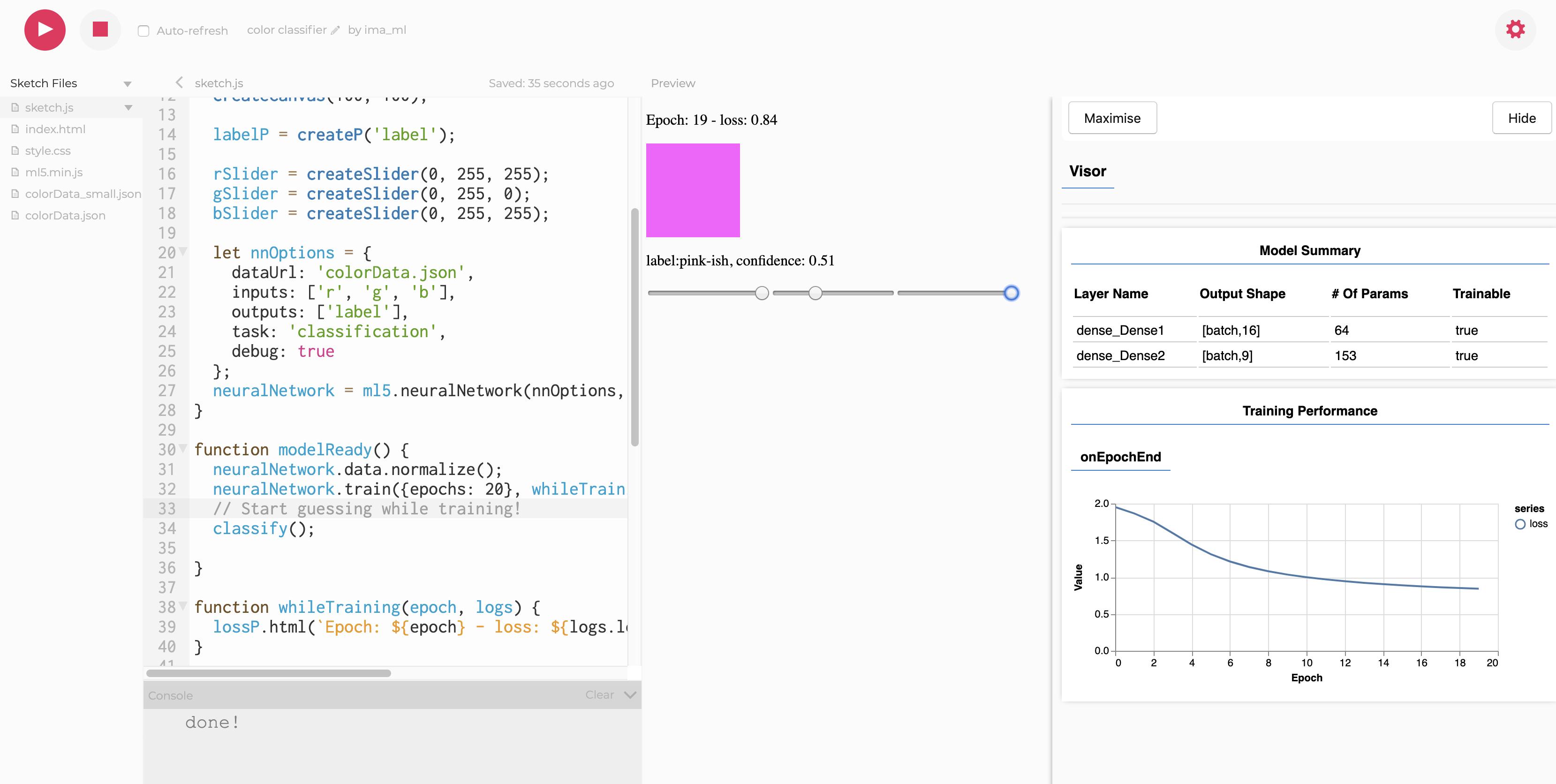Click the sketch.js file icon in sidebar
The width and height of the screenshot is (1556, 784).
tap(15, 107)
